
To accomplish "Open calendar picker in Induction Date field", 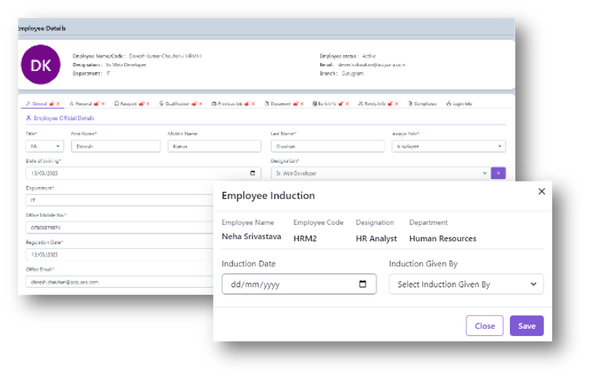I will point(362,284).
